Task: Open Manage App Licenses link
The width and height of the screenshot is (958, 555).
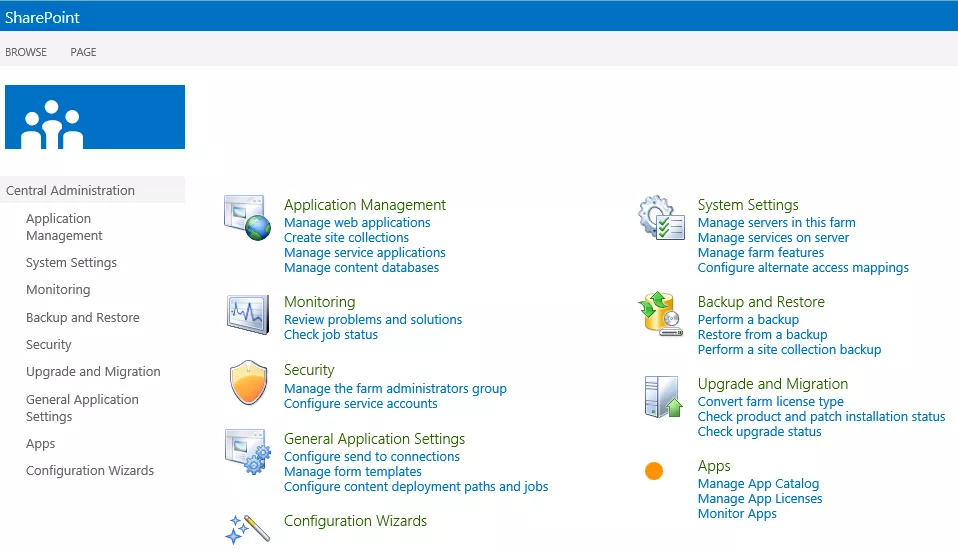Action: (760, 498)
